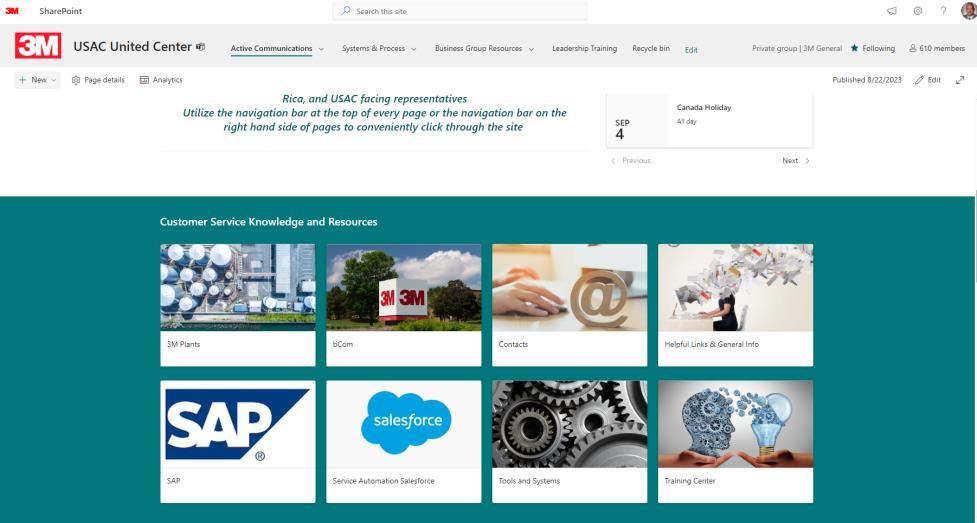This screenshot has height=523, width=977.
Task: Open the Training Center thumbnail
Action: coord(735,424)
